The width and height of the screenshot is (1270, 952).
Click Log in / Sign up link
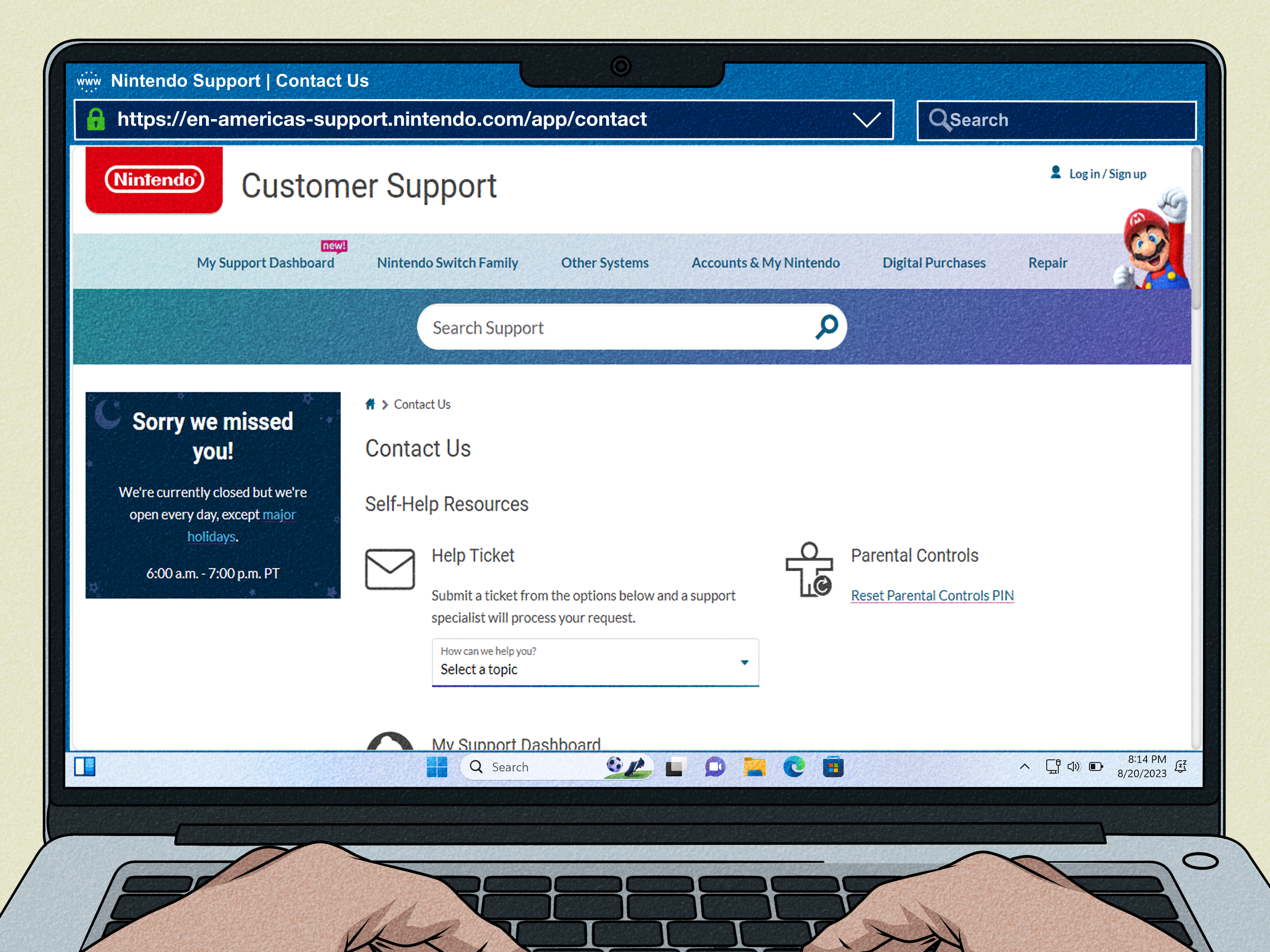1108,174
